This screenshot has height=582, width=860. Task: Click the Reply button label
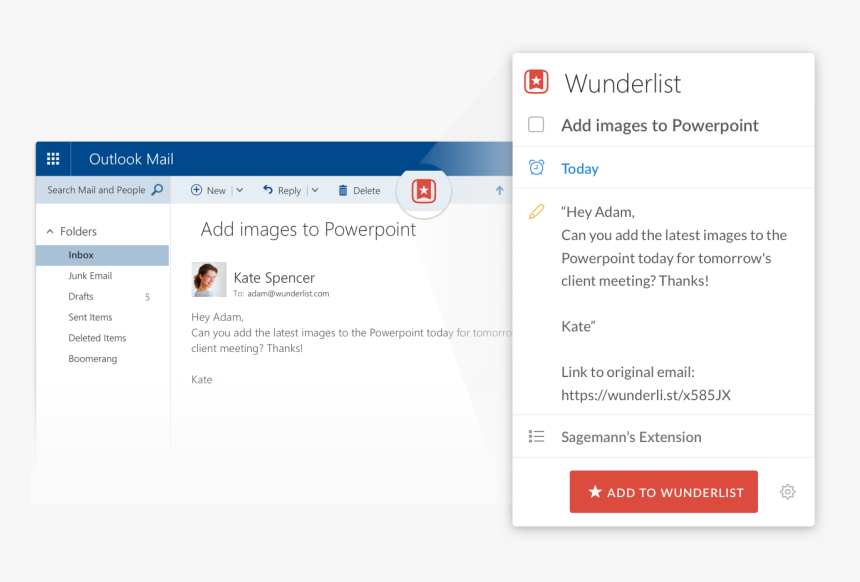[x=289, y=190]
